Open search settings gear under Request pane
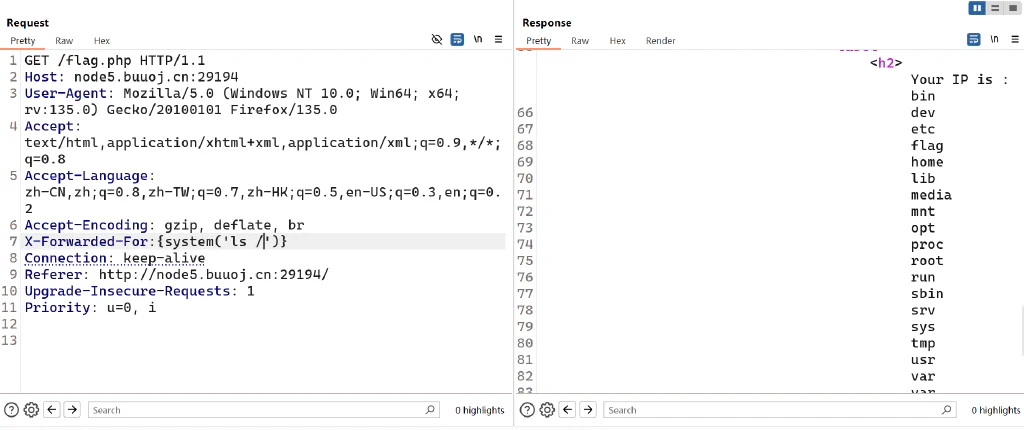This screenshot has width=1024, height=430. (31, 410)
